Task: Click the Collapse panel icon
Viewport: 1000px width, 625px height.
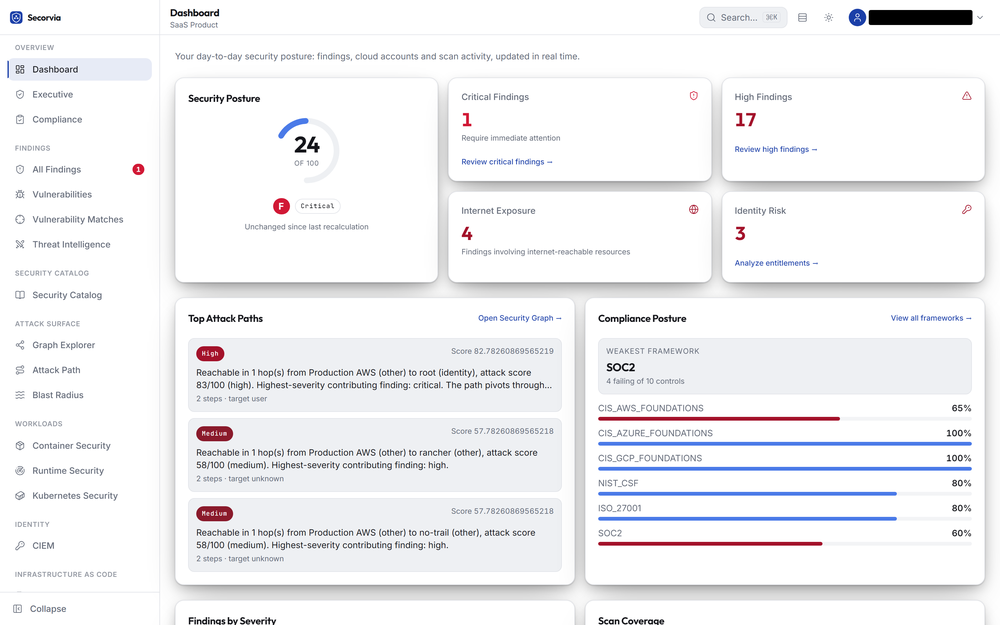Action: pos(18,609)
